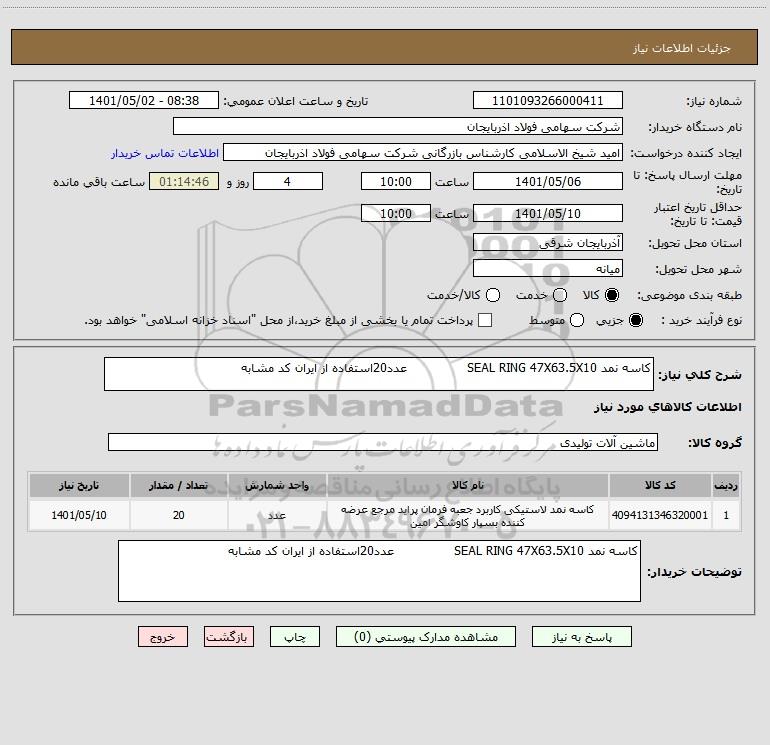Click the ردیف column header
This screenshot has height=745, width=770.
point(726,485)
